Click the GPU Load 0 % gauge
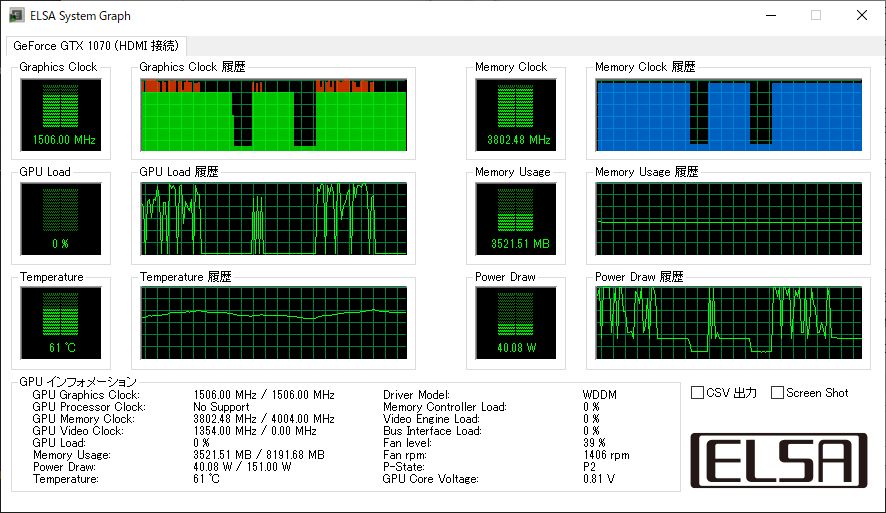Viewport: 886px width, 513px height. (x=61, y=219)
